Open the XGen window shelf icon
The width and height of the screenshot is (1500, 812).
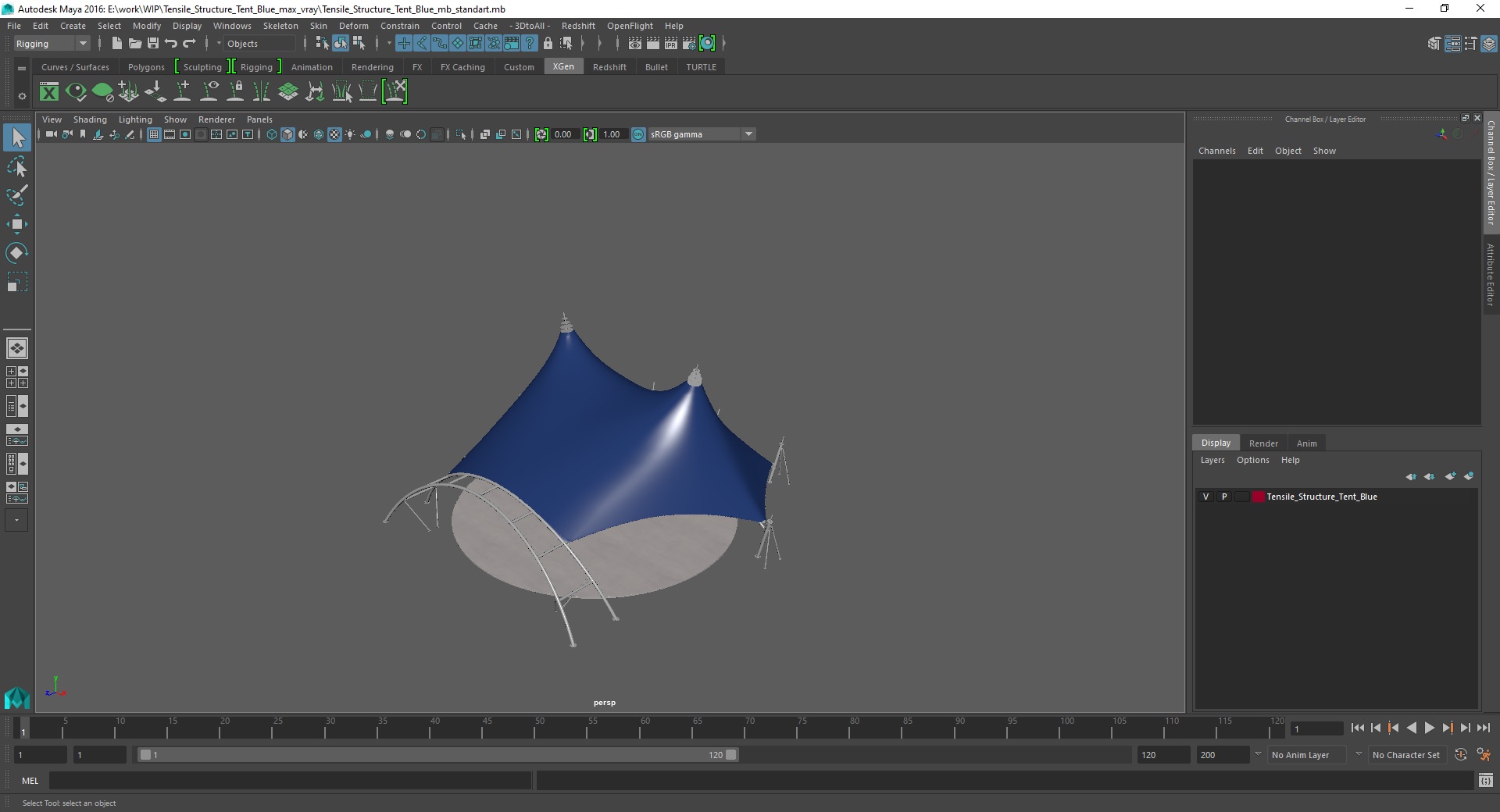(49, 92)
